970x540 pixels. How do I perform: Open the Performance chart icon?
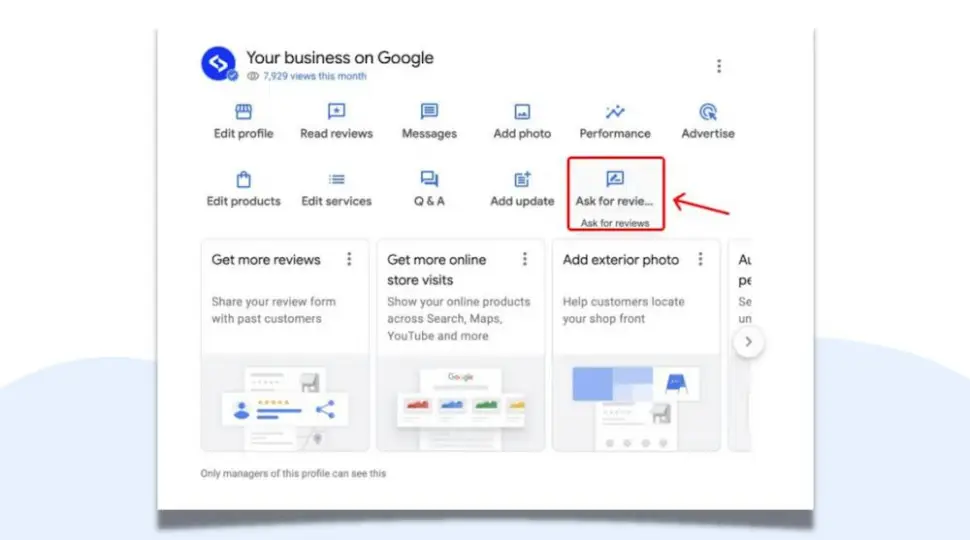(615, 112)
